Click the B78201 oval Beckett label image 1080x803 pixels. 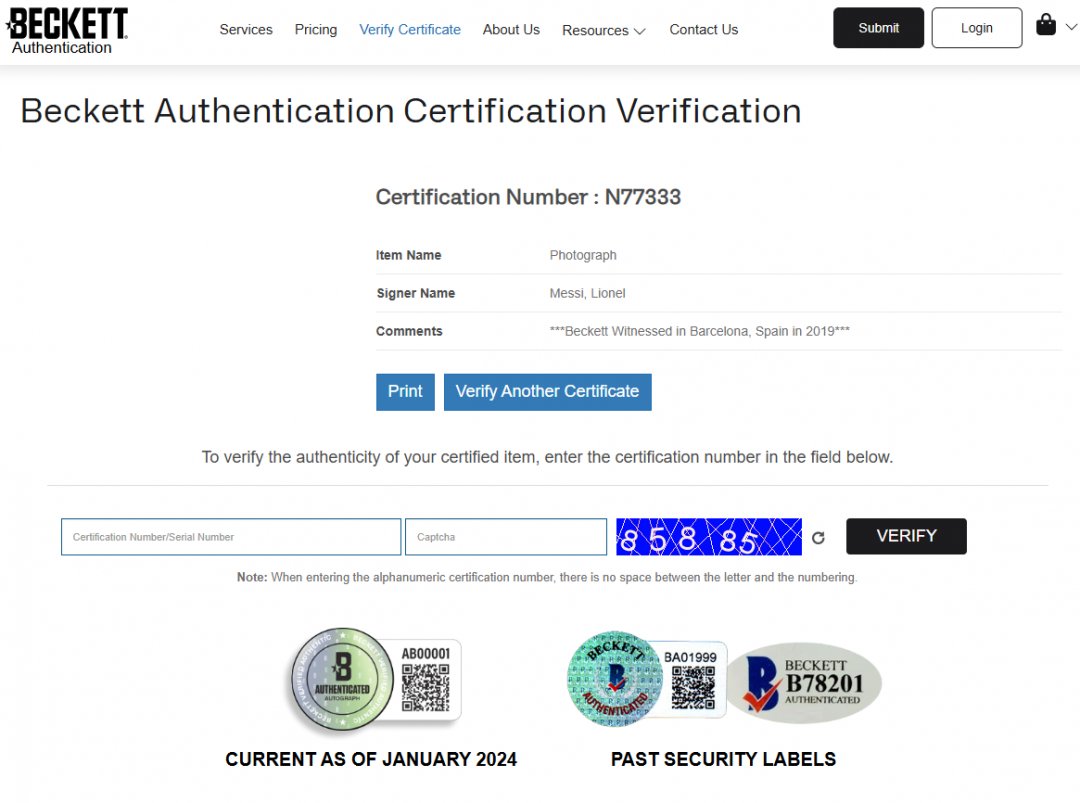(x=804, y=682)
